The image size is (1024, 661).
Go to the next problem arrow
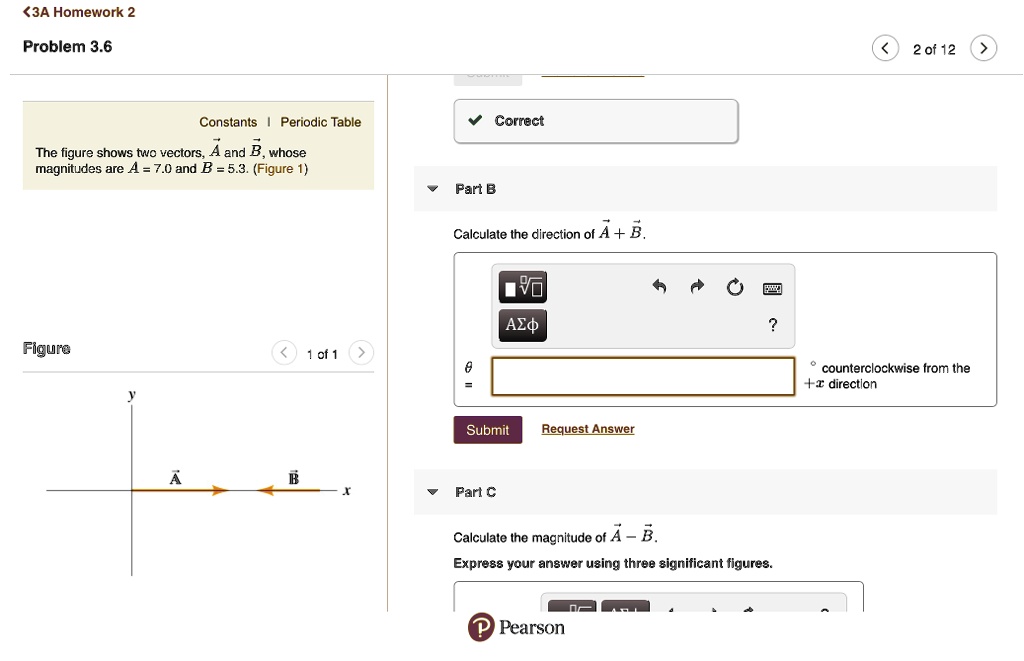point(984,49)
